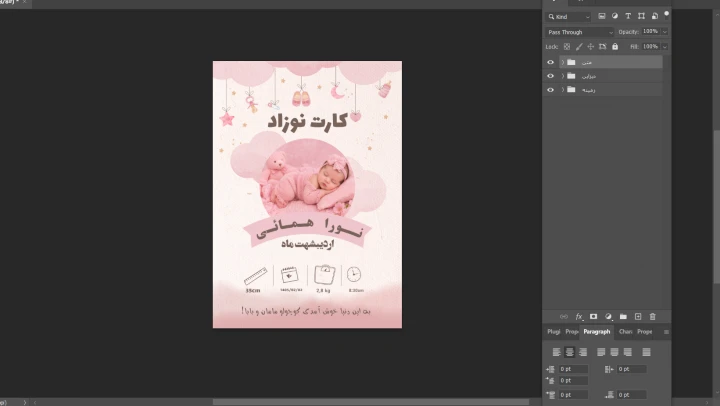Image resolution: width=720 pixels, height=406 pixels.
Task: Click the Opacity 100% value field
Action: [651, 32]
